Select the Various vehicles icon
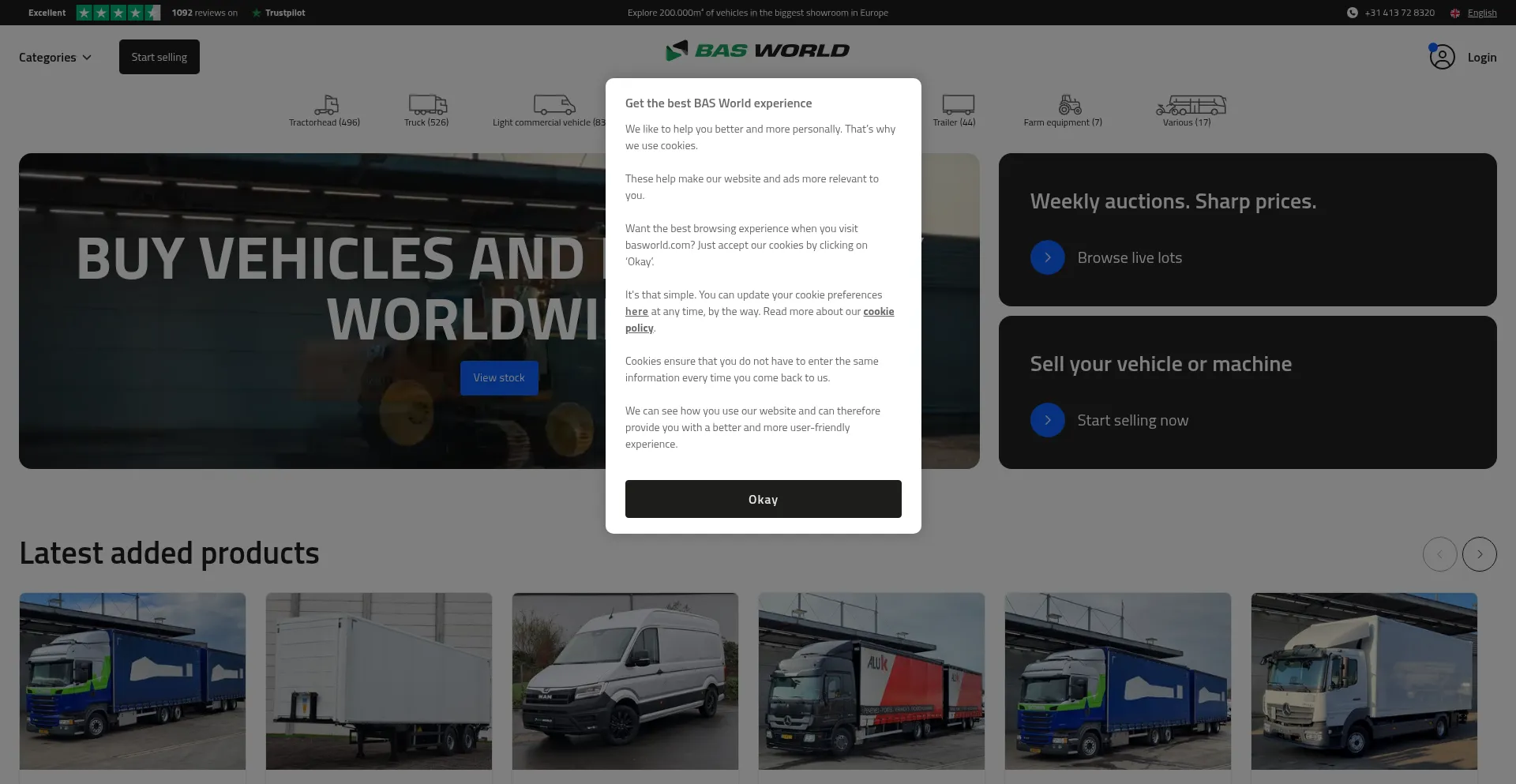Image resolution: width=1516 pixels, height=784 pixels. [1190, 105]
